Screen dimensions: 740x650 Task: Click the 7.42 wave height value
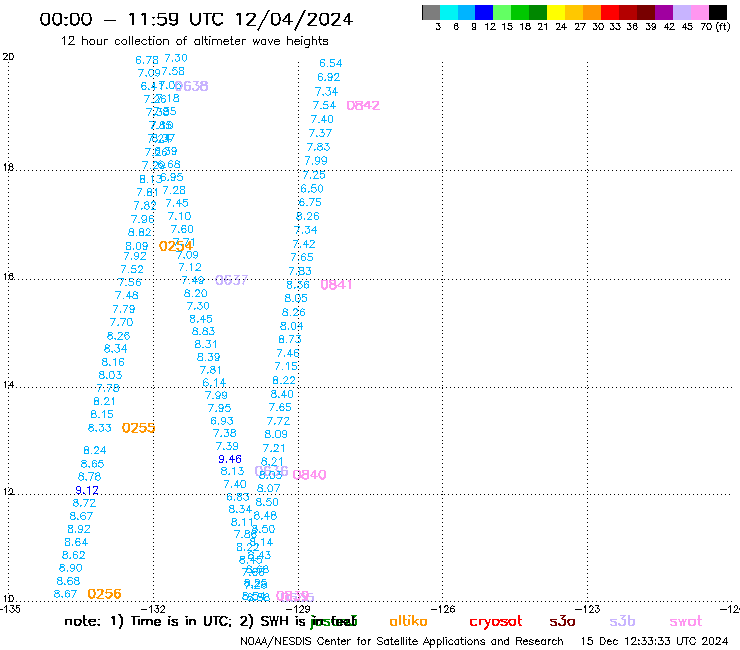pos(304,244)
